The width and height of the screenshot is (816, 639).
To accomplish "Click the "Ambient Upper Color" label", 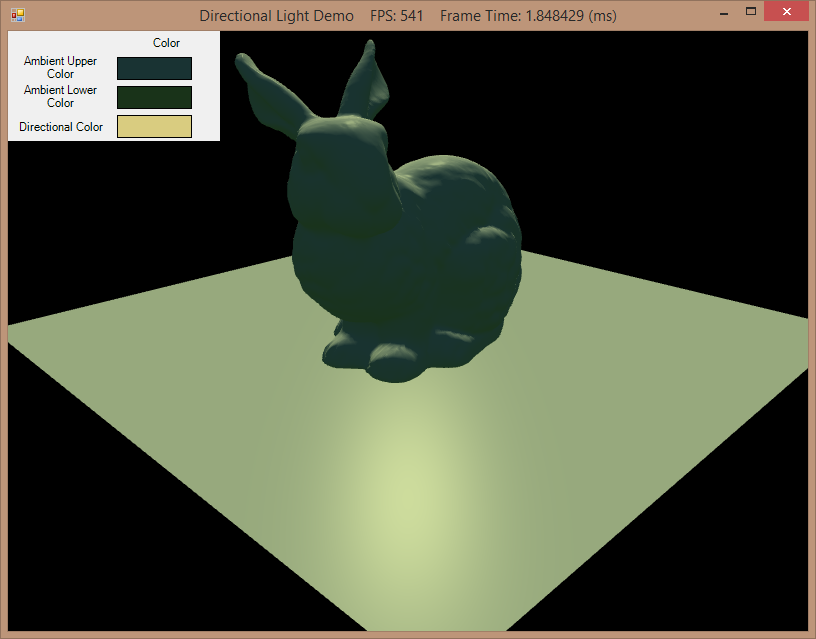I will tap(61, 68).
